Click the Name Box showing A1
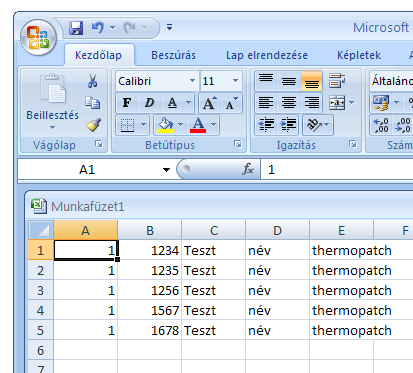Image resolution: width=413 pixels, height=373 pixels. coord(87,170)
